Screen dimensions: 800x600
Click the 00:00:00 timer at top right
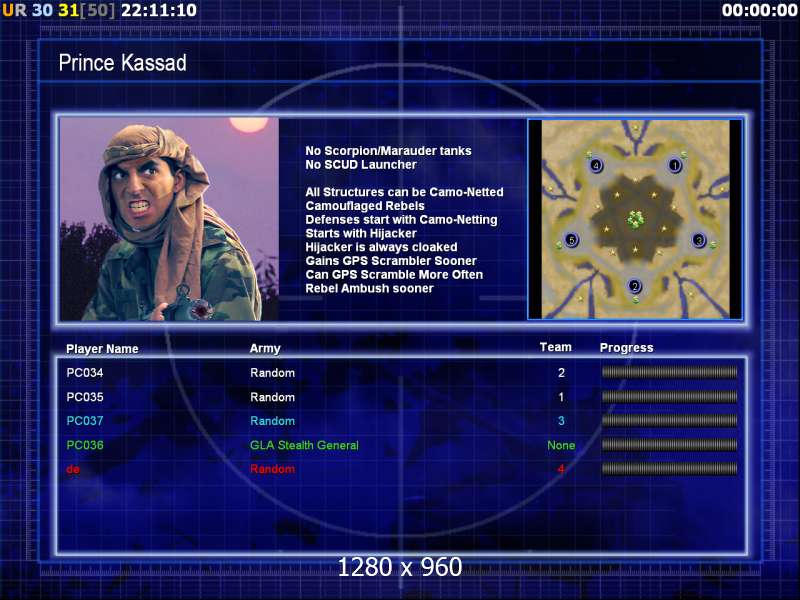759,10
